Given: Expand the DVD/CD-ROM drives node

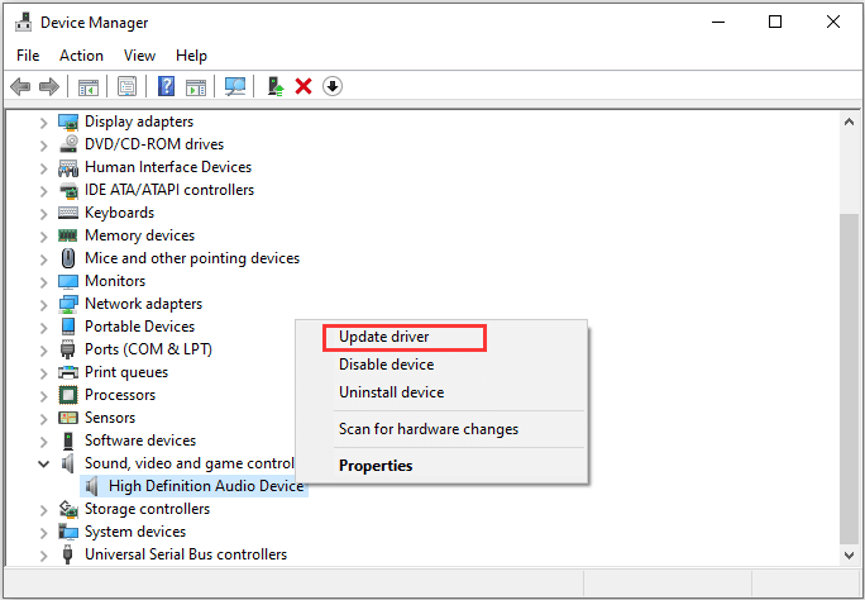Looking at the screenshot, I should point(44,145).
